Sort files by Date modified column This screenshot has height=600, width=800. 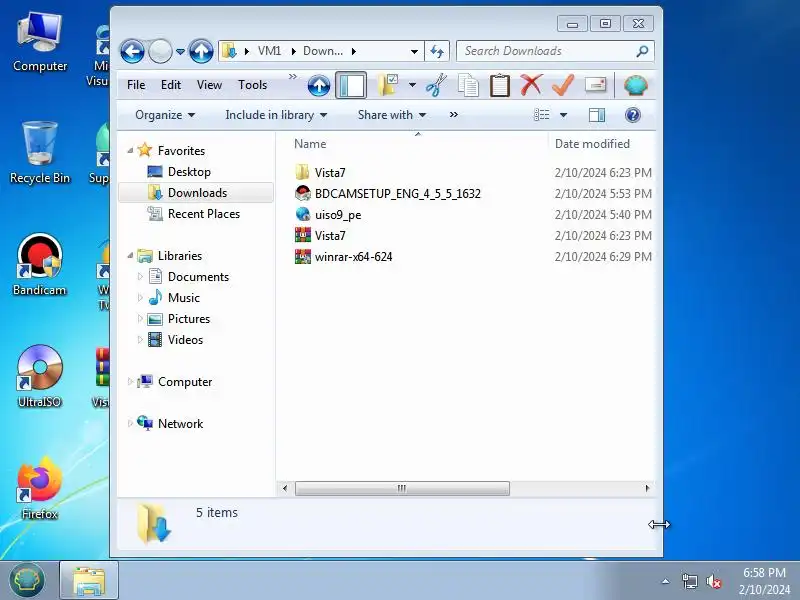coord(592,144)
